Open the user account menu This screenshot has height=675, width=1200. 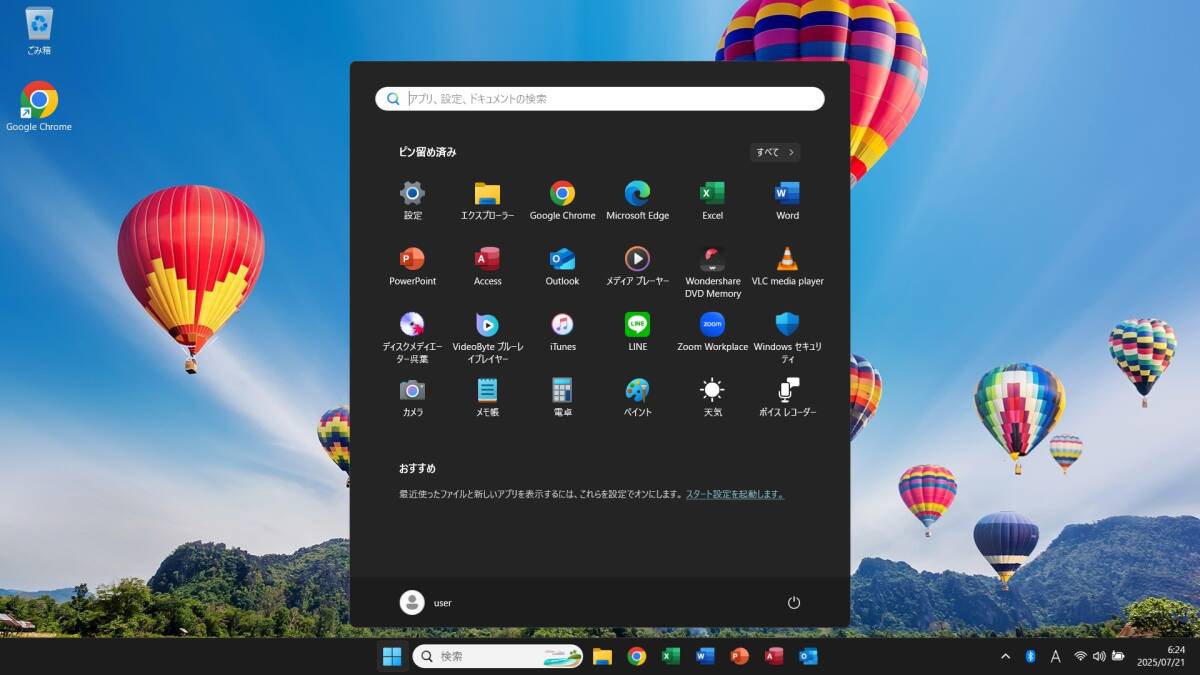[426, 602]
